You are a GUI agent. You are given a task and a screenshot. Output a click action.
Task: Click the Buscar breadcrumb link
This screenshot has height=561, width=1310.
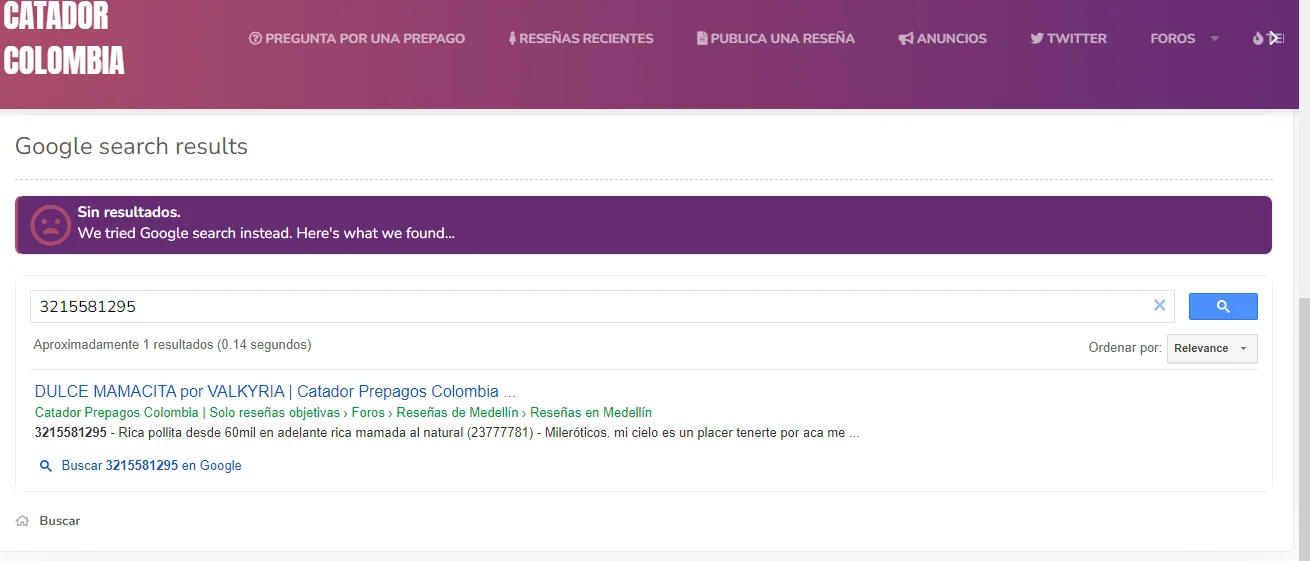tap(60, 521)
